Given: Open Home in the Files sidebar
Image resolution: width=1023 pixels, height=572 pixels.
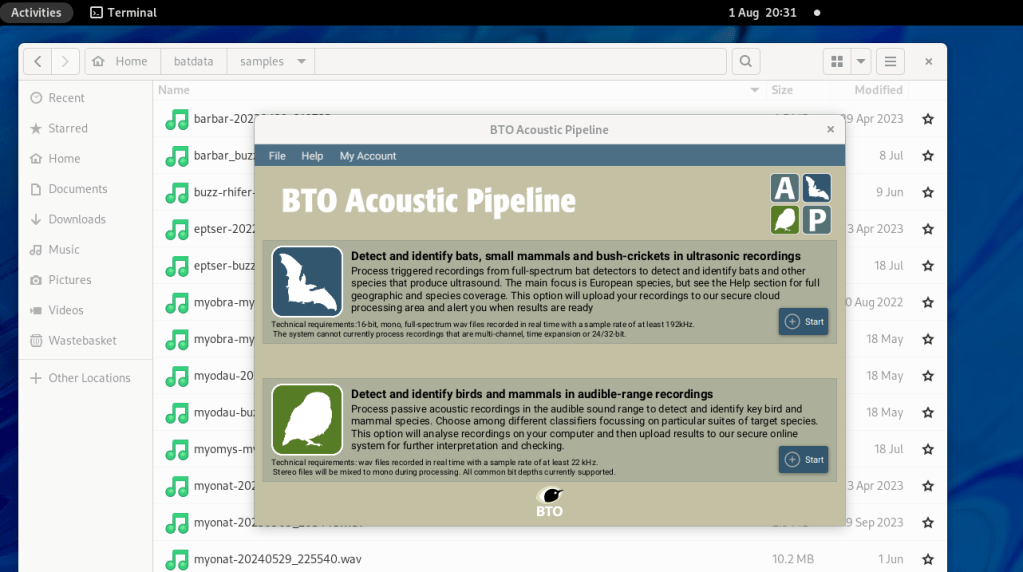Looking at the screenshot, I should [x=85, y=158].
